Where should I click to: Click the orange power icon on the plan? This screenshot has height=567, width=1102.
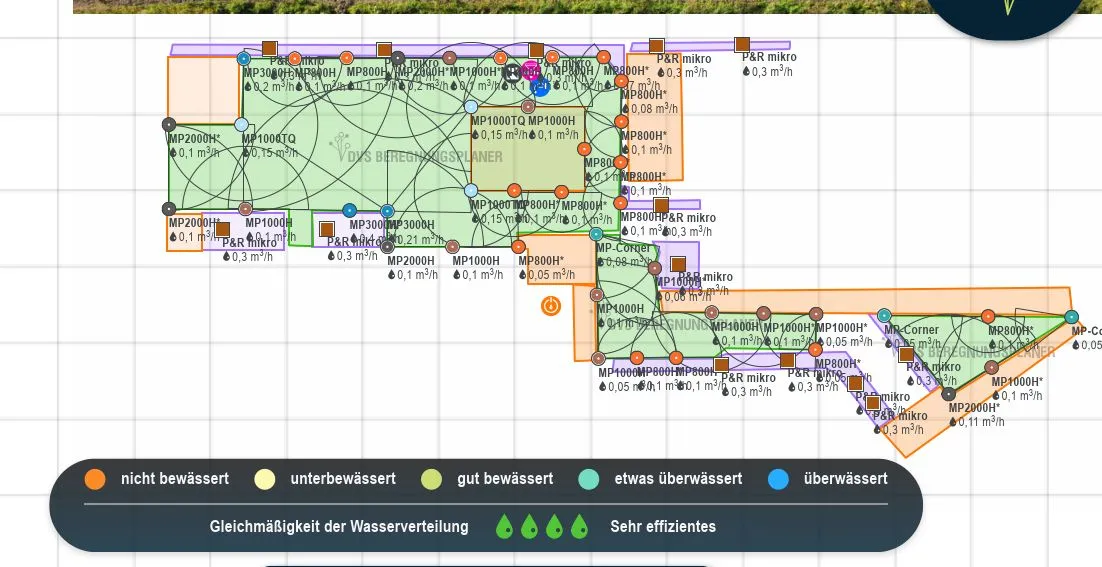pos(551,306)
